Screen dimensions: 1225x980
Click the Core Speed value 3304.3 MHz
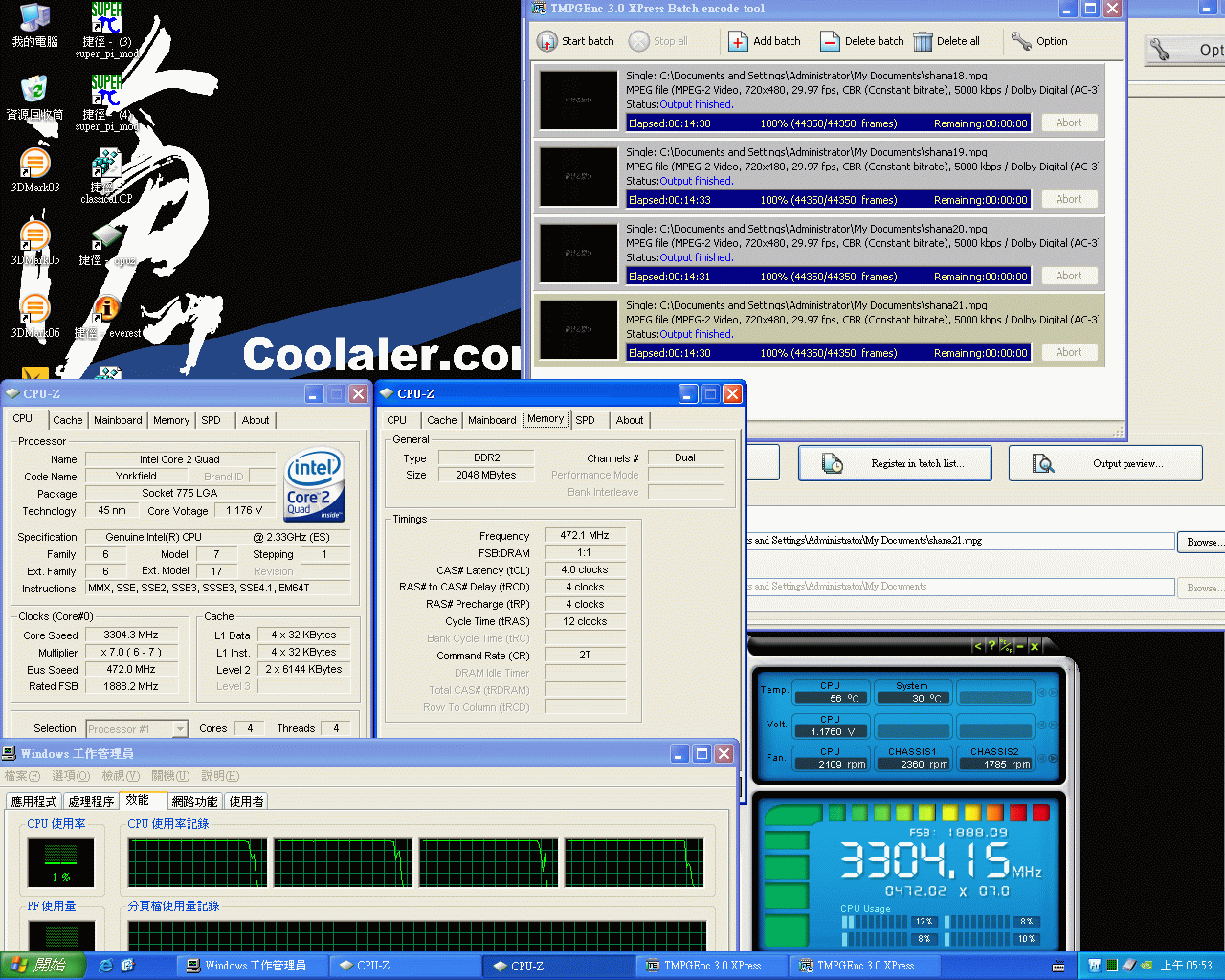pyautogui.click(x=131, y=635)
